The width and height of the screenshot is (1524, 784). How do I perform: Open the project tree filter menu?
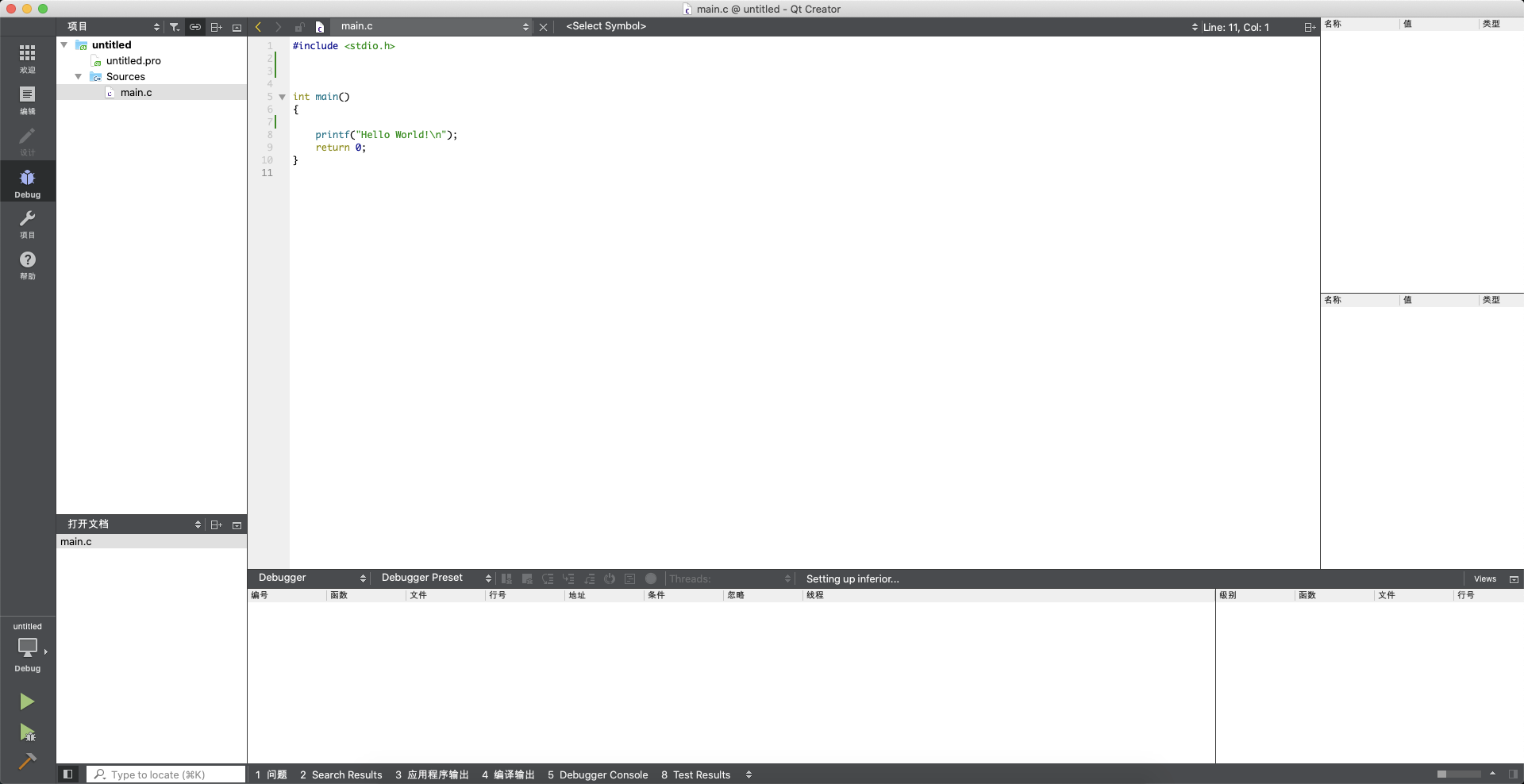tap(175, 27)
